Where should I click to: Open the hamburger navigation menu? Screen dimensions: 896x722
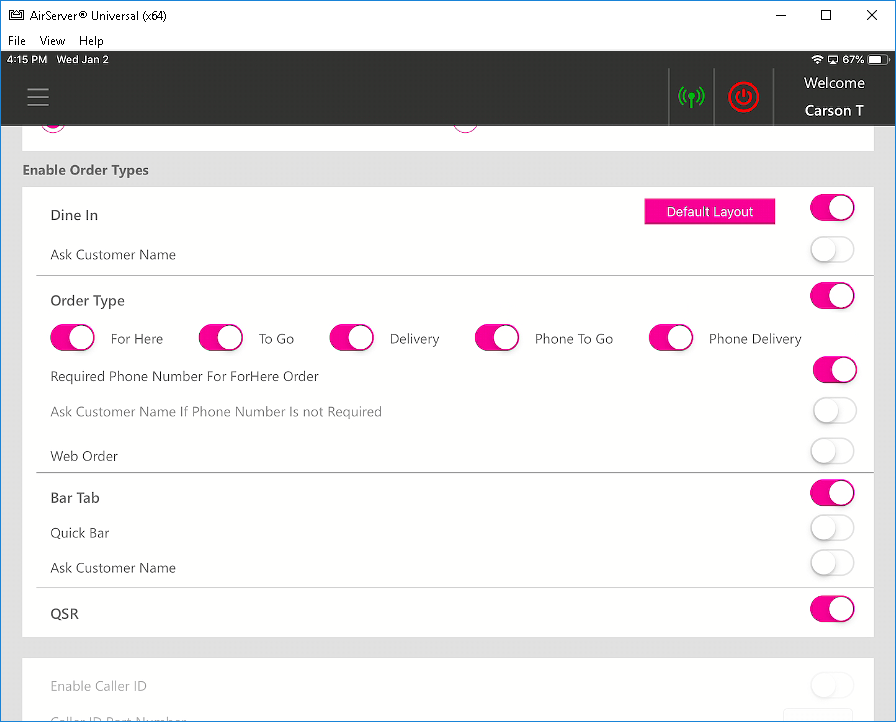tap(38, 97)
